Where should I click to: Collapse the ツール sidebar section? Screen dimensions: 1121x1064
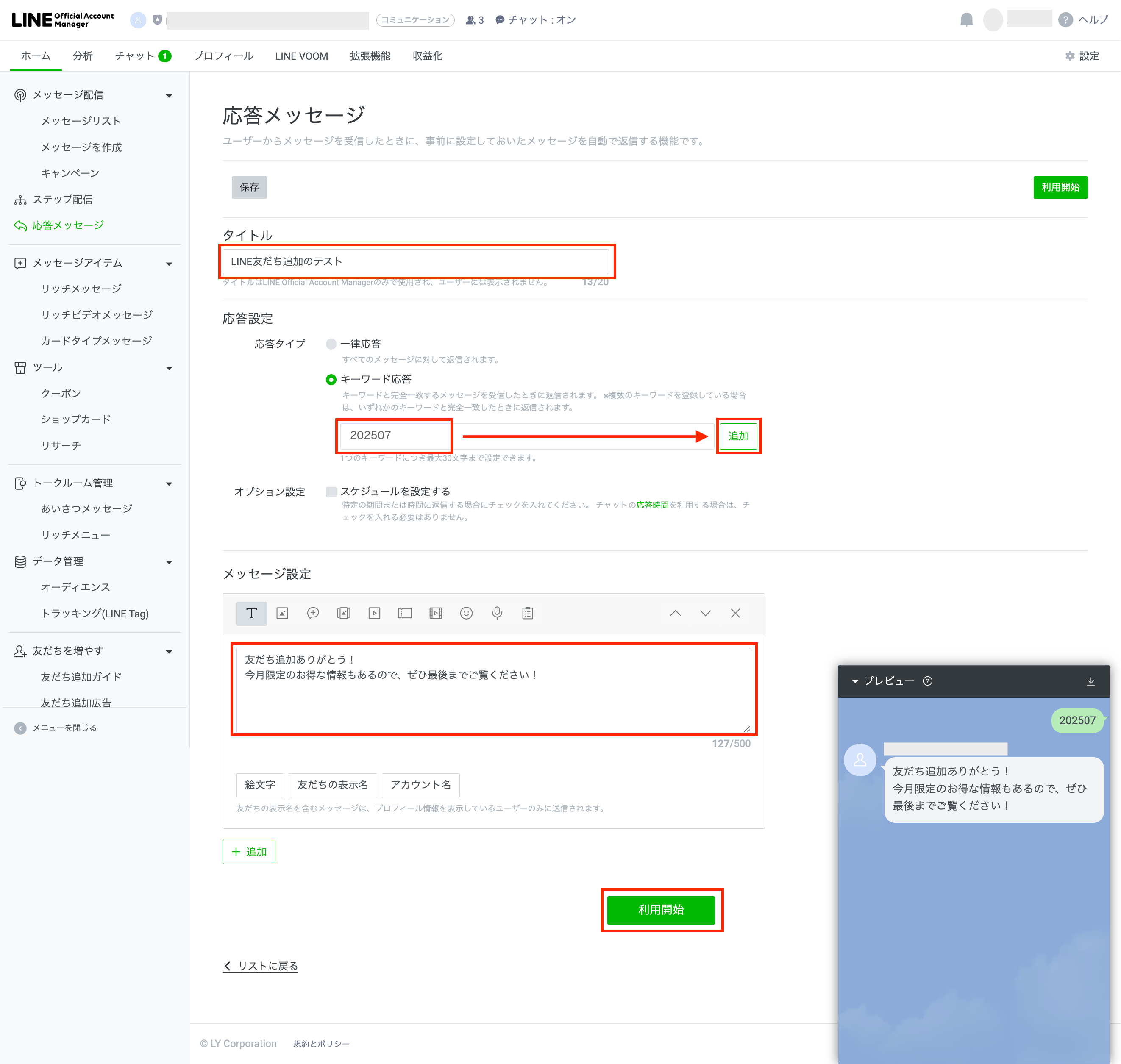169,368
